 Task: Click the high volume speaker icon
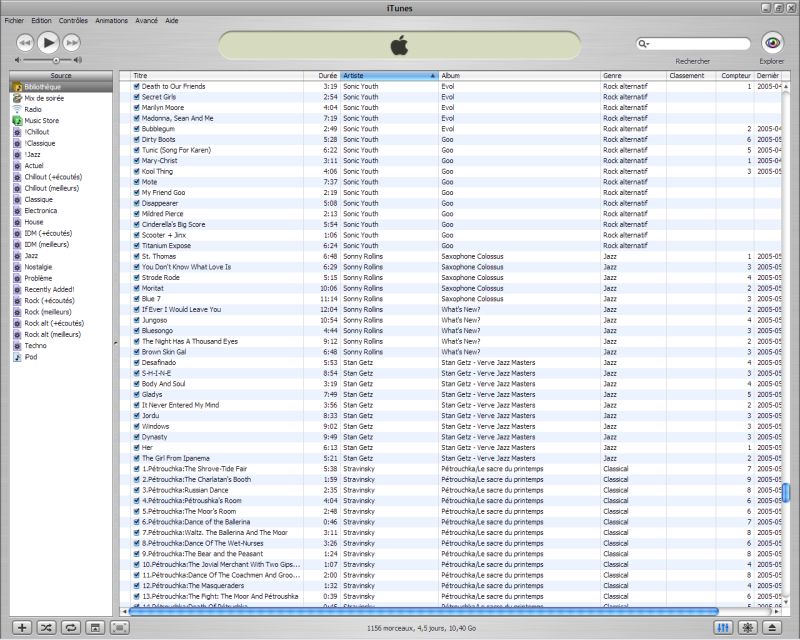78,60
